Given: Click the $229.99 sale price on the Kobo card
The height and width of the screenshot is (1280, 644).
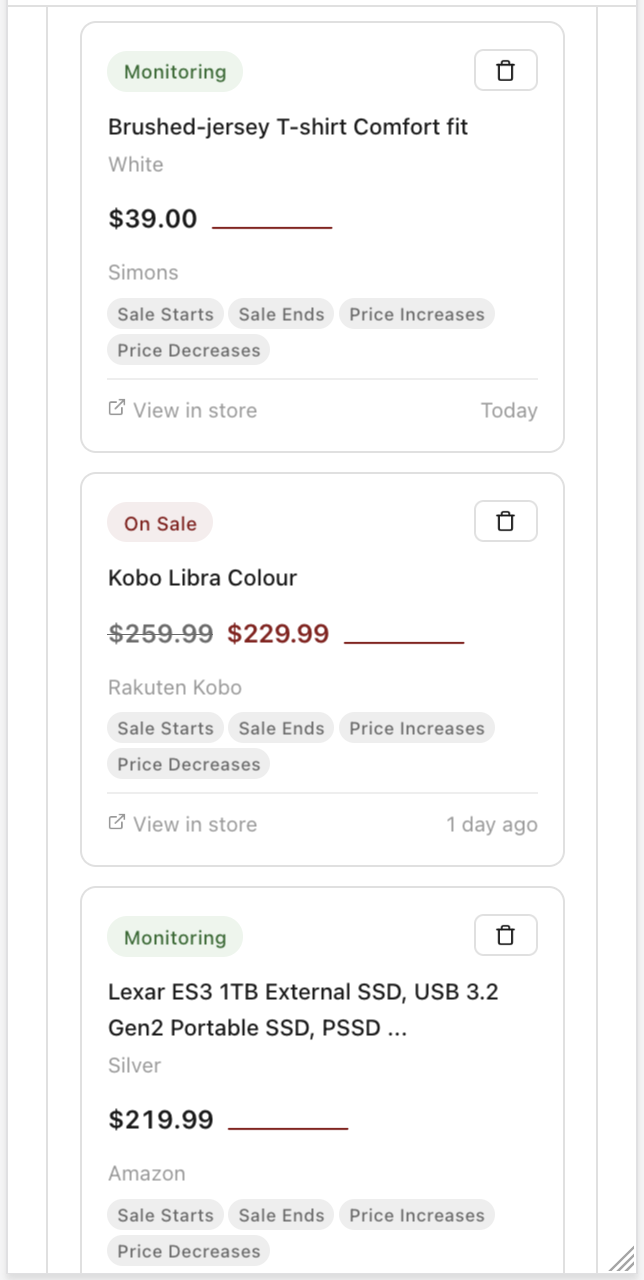Looking at the screenshot, I should point(278,632).
